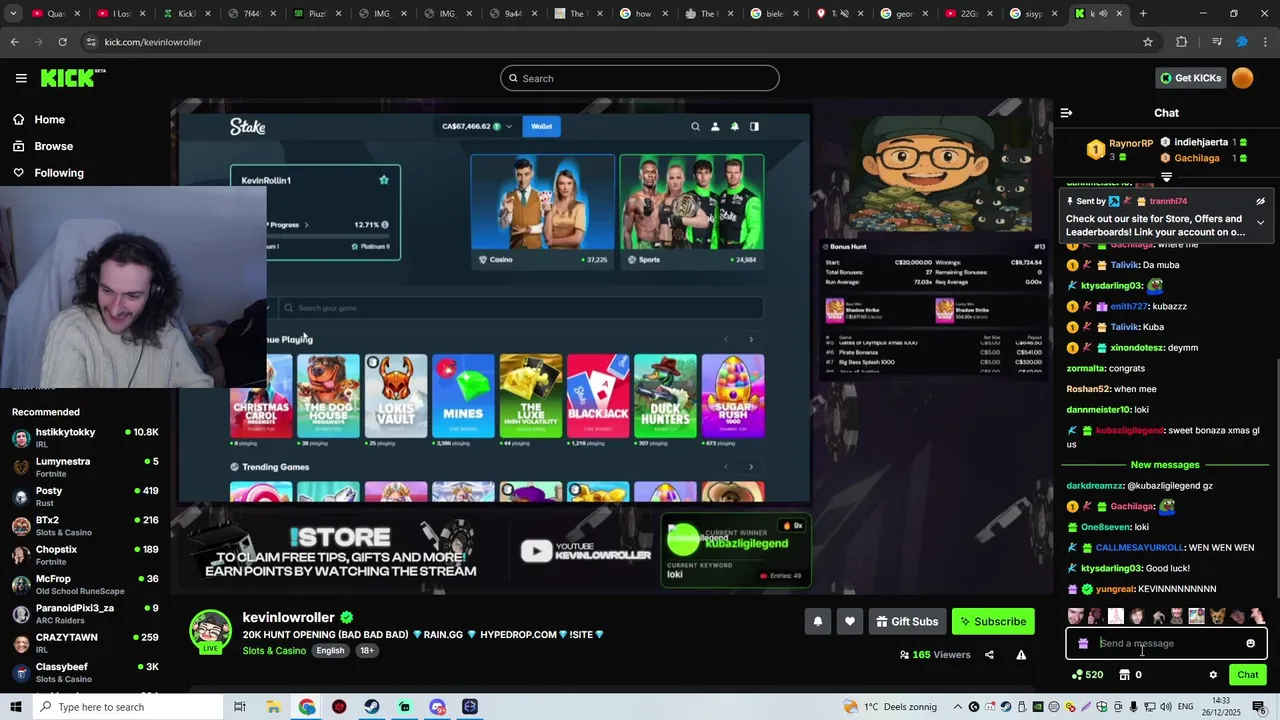
Task: Follow channel with the heart button
Action: point(850,621)
